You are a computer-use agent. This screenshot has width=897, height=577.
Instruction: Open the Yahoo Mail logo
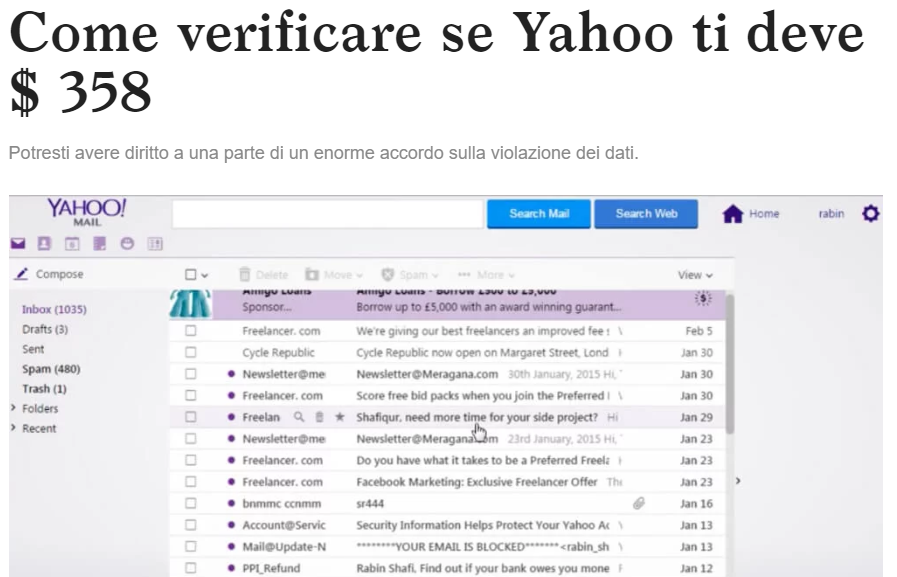pos(86,212)
